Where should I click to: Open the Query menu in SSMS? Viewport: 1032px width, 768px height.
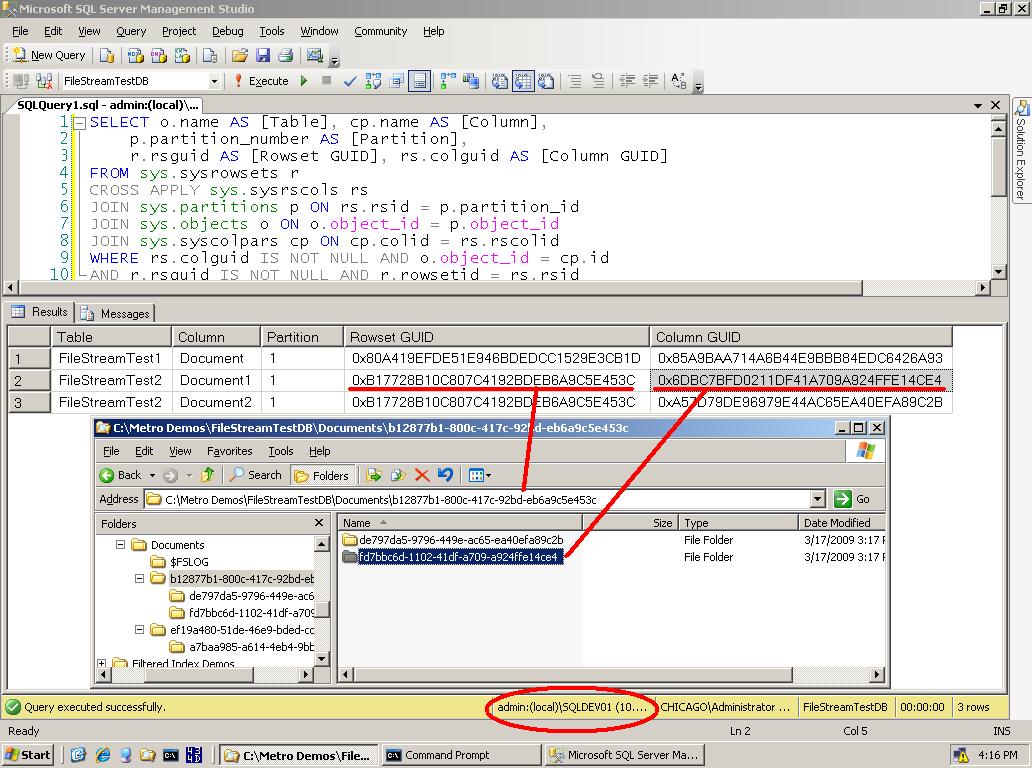coord(131,31)
